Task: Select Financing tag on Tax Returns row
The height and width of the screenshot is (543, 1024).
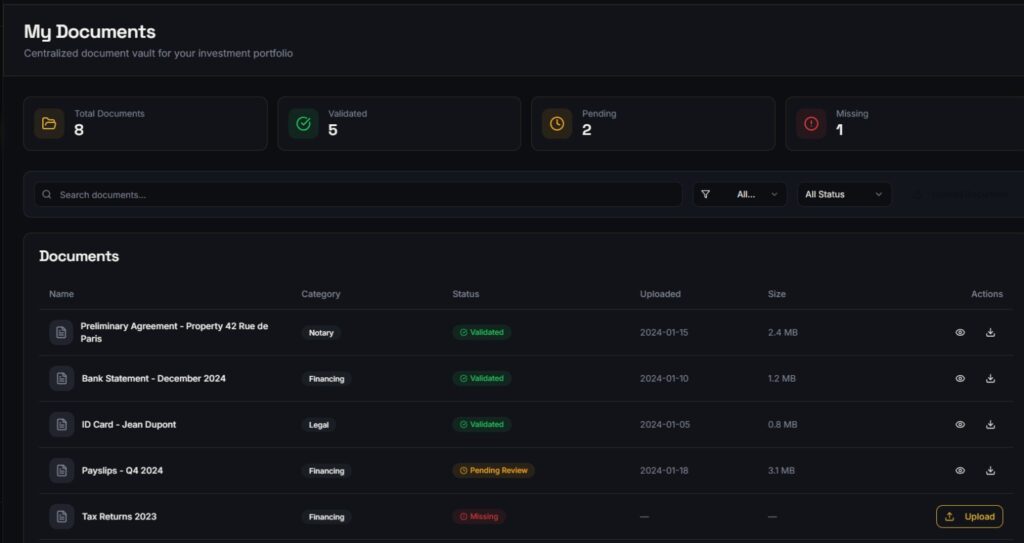Action: (327, 517)
